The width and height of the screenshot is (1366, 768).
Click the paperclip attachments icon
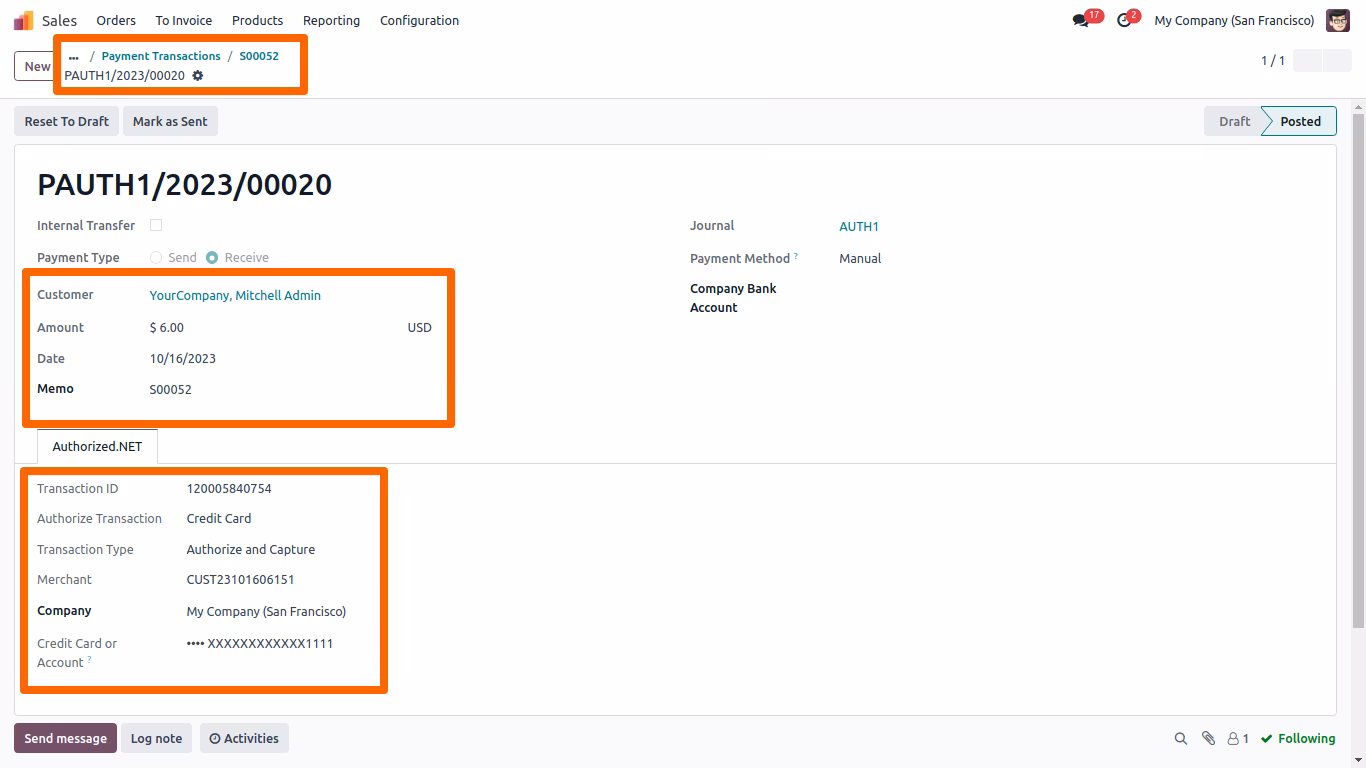coord(1208,739)
